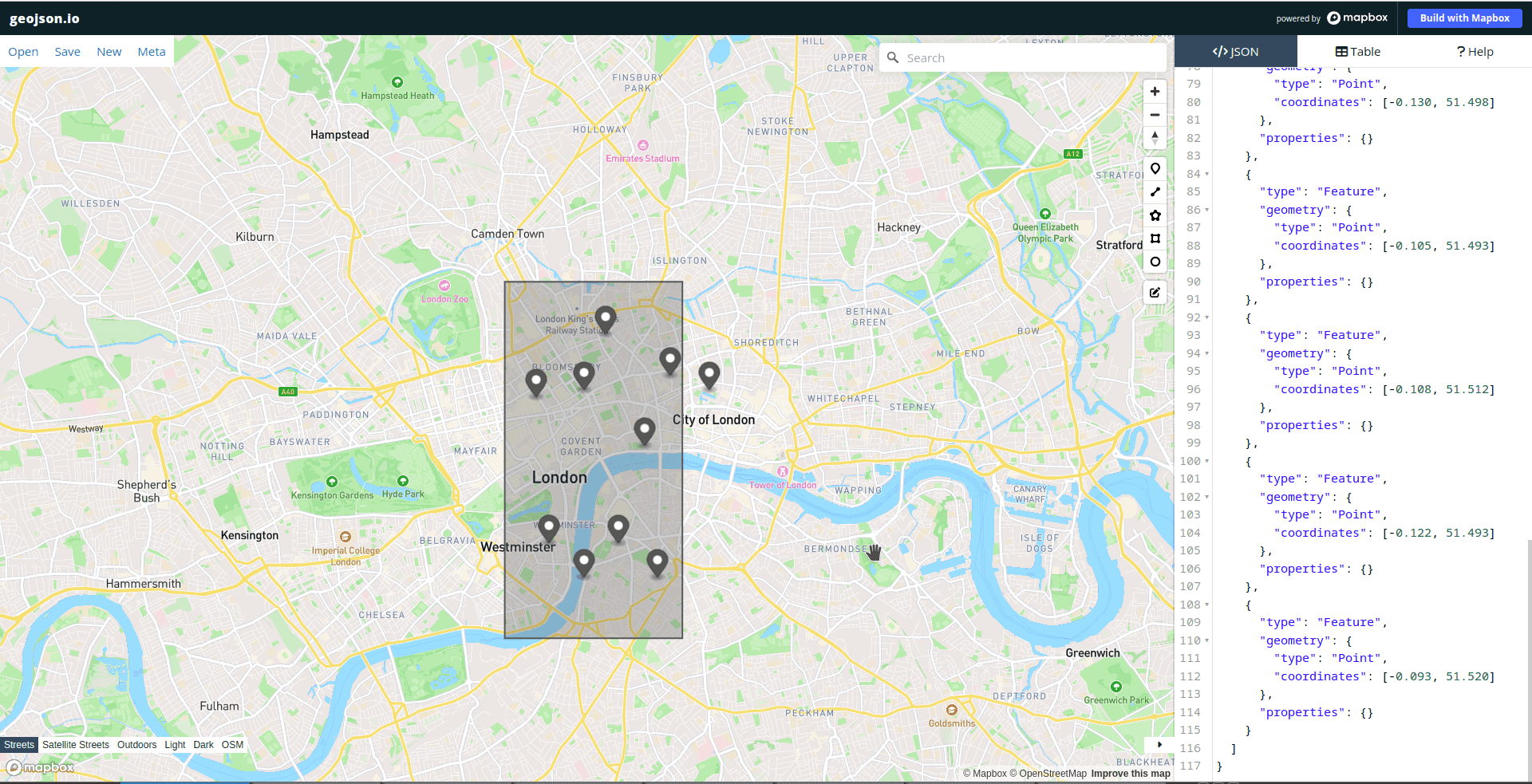Collapse the code fold at line 84

point(1206,174)
